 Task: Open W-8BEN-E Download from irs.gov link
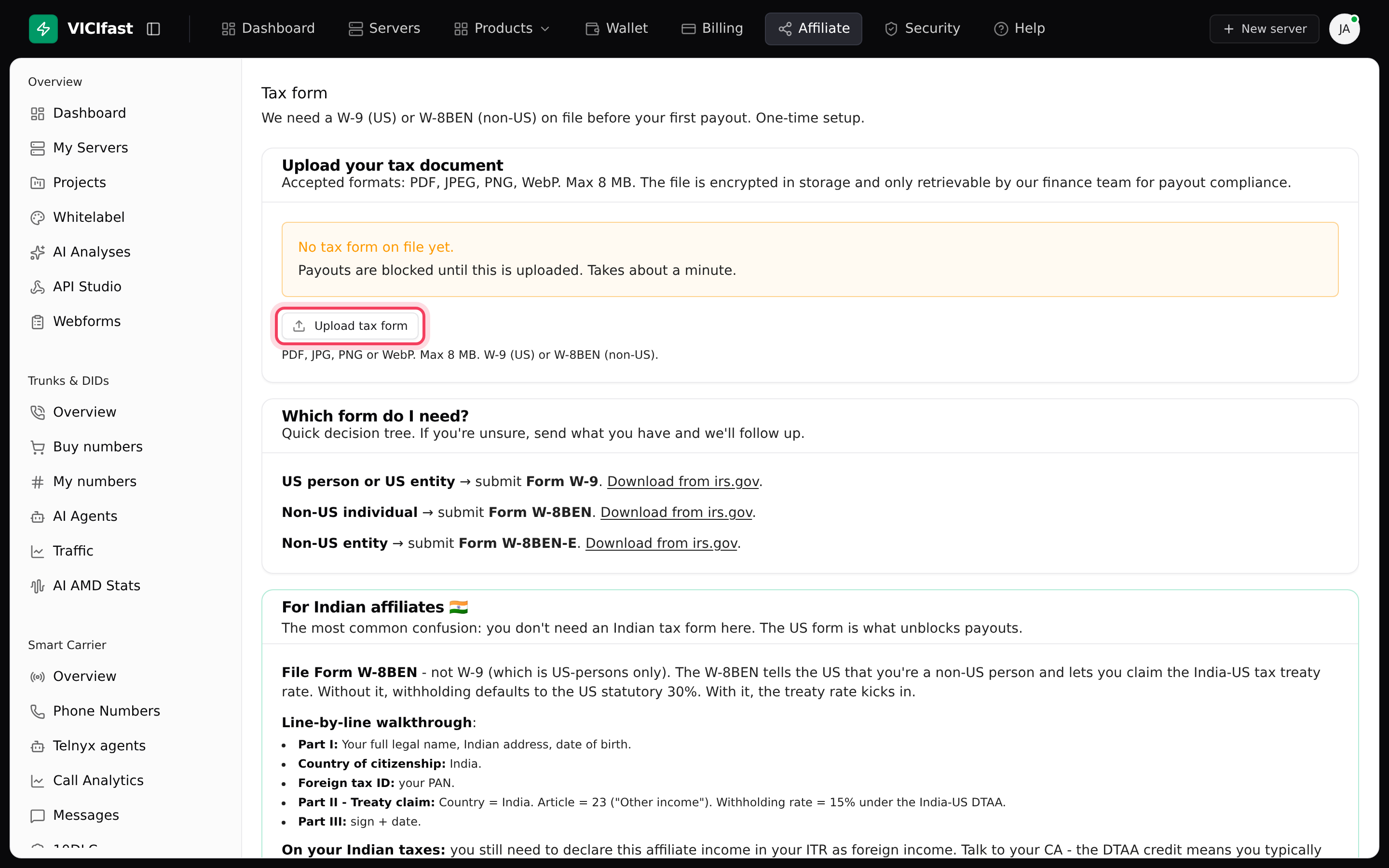tap(661, 543)
